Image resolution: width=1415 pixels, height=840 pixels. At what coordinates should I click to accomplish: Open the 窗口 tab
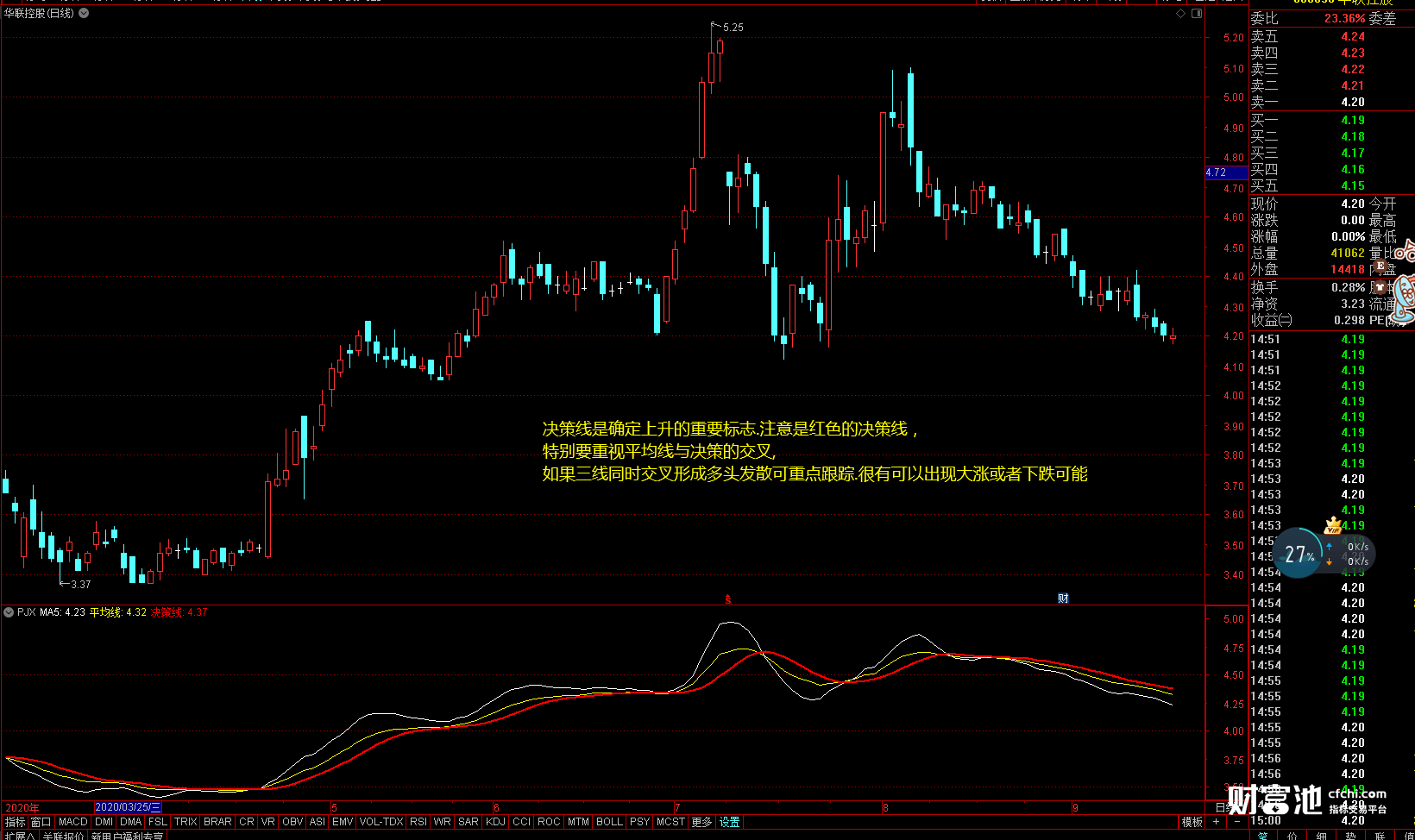41,822
